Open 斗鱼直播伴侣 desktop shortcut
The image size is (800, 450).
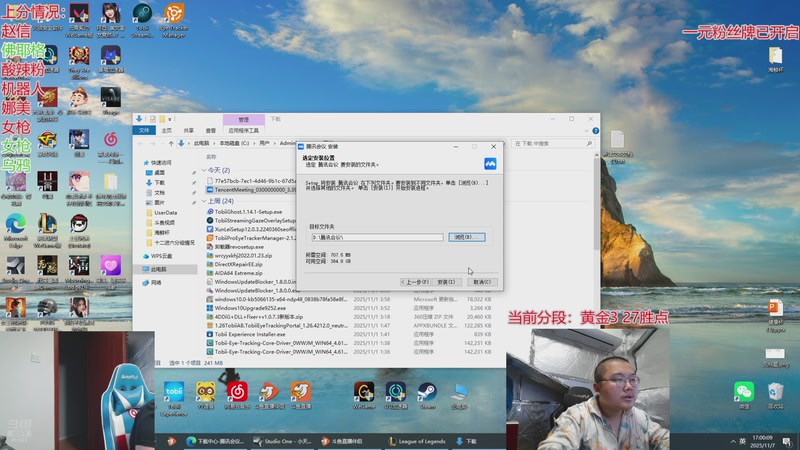point(269,396)
